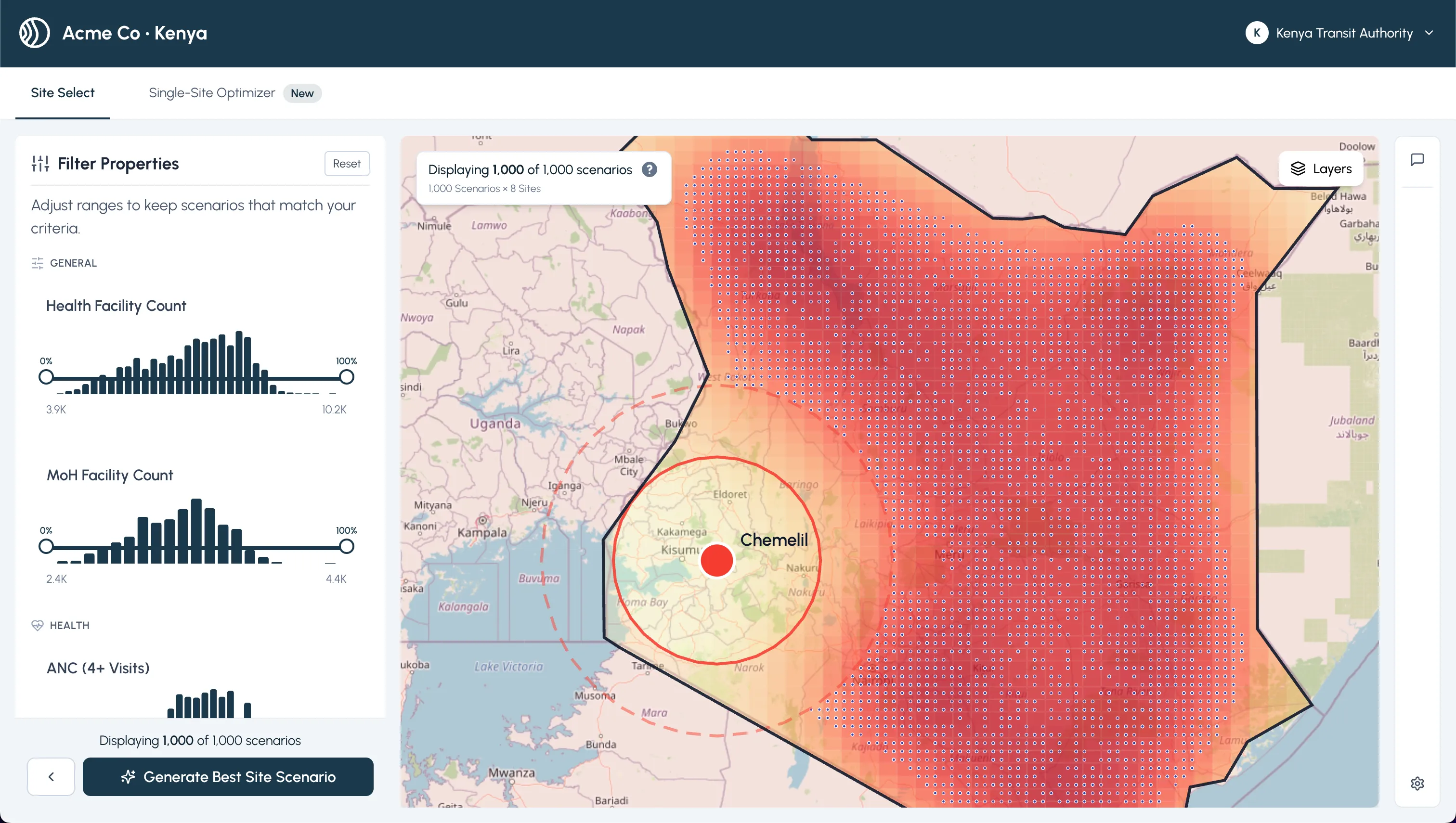Select the Chemelil site marker on the map
This screenshot has height=823, width=1456.
coord(716,560)
